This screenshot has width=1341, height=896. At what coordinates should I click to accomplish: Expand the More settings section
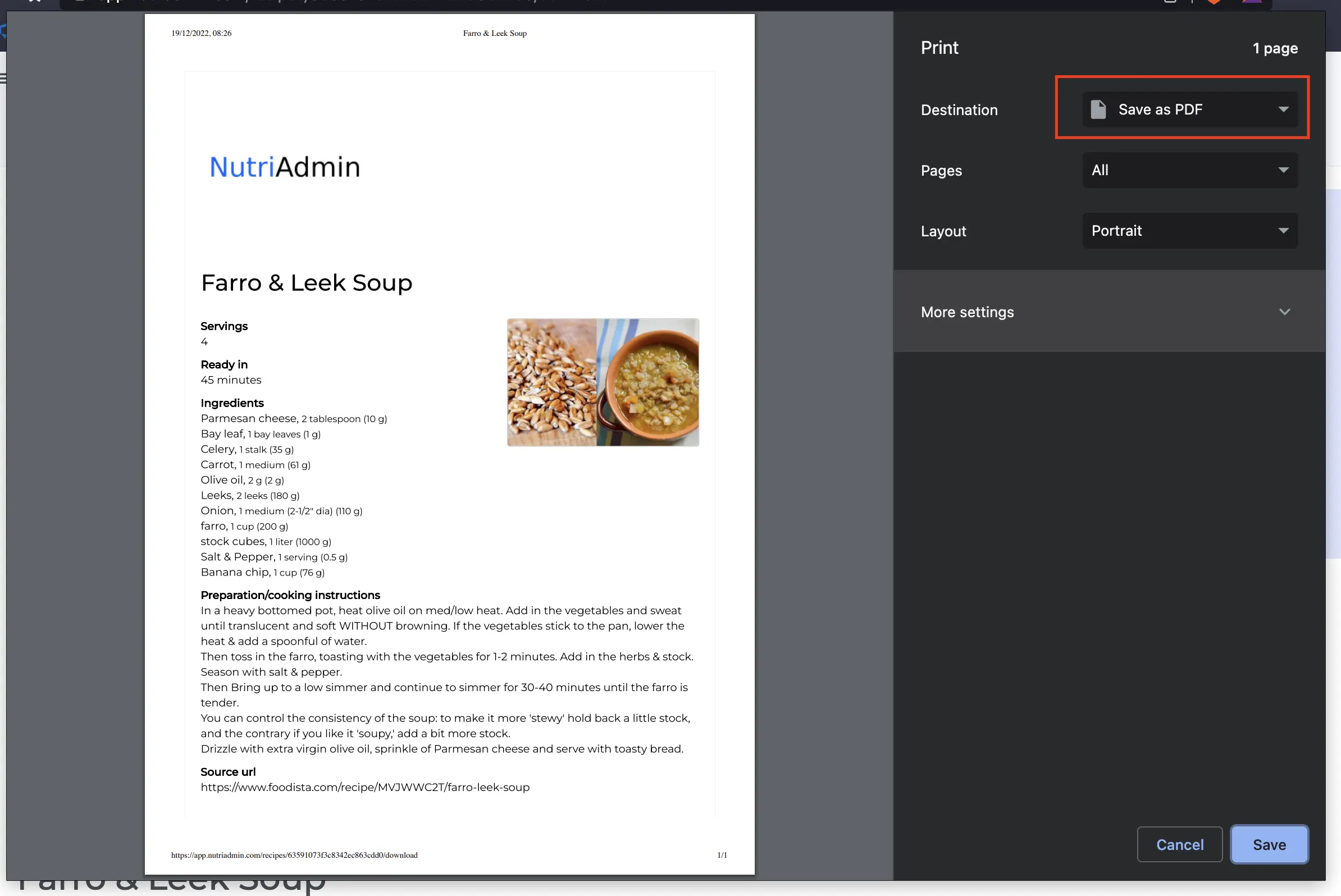click(x=1107, y=311)
